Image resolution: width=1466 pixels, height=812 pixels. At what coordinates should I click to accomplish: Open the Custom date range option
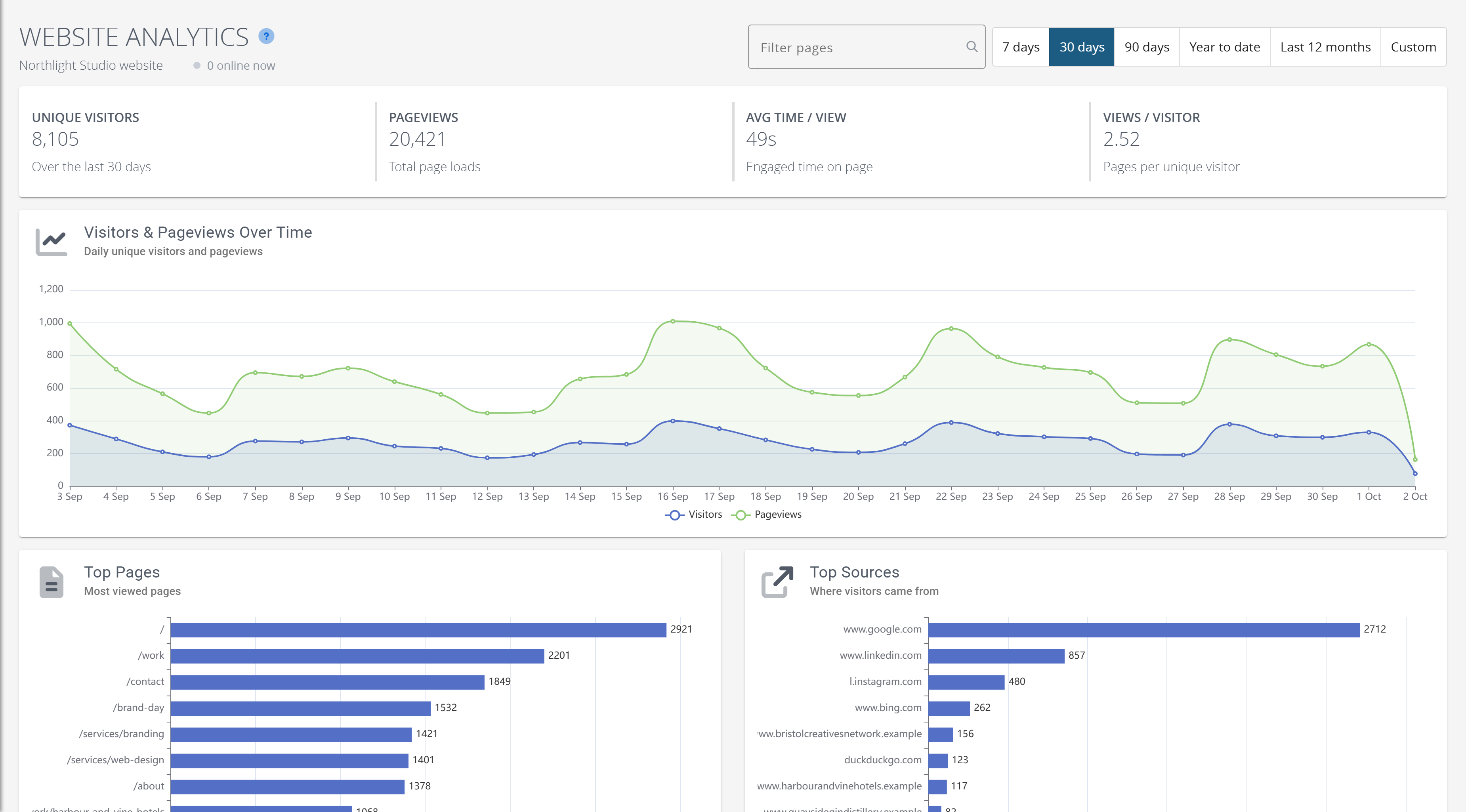click(1414, 47)
